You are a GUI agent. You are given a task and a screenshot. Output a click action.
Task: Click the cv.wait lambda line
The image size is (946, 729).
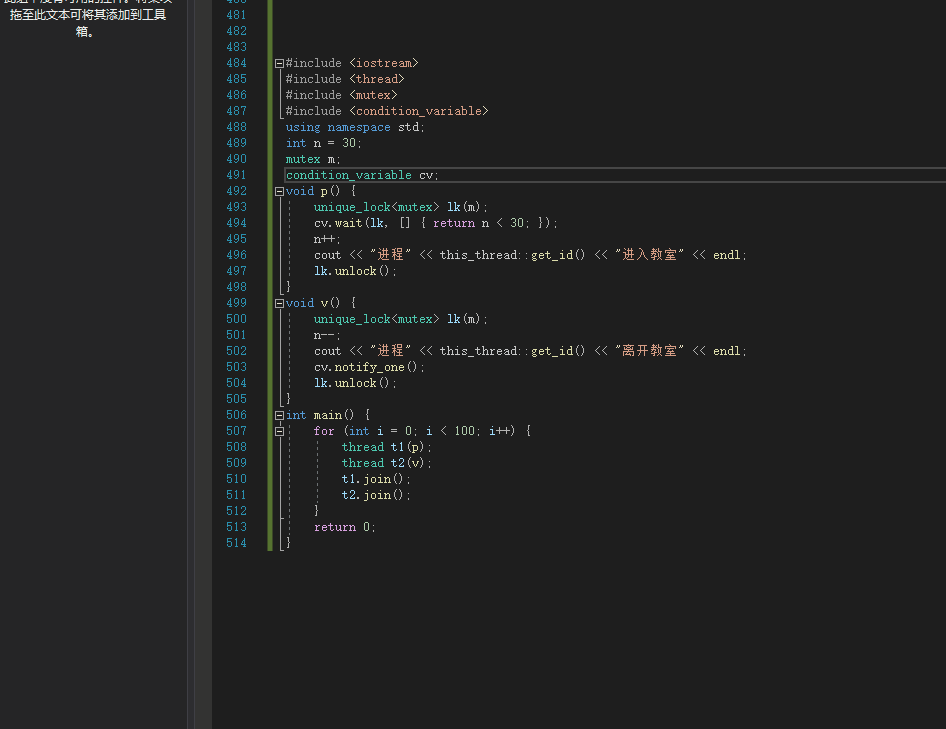(x=436, y=223)
